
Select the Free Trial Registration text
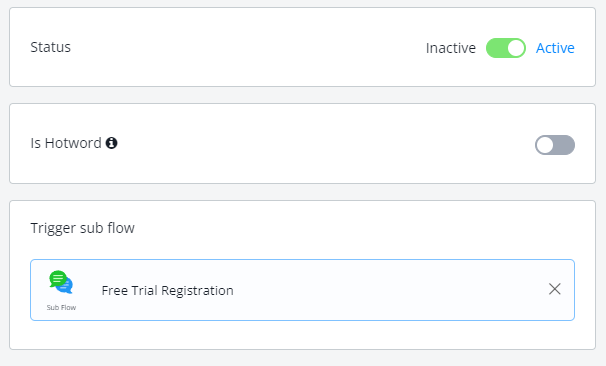[x=167, y=290]
